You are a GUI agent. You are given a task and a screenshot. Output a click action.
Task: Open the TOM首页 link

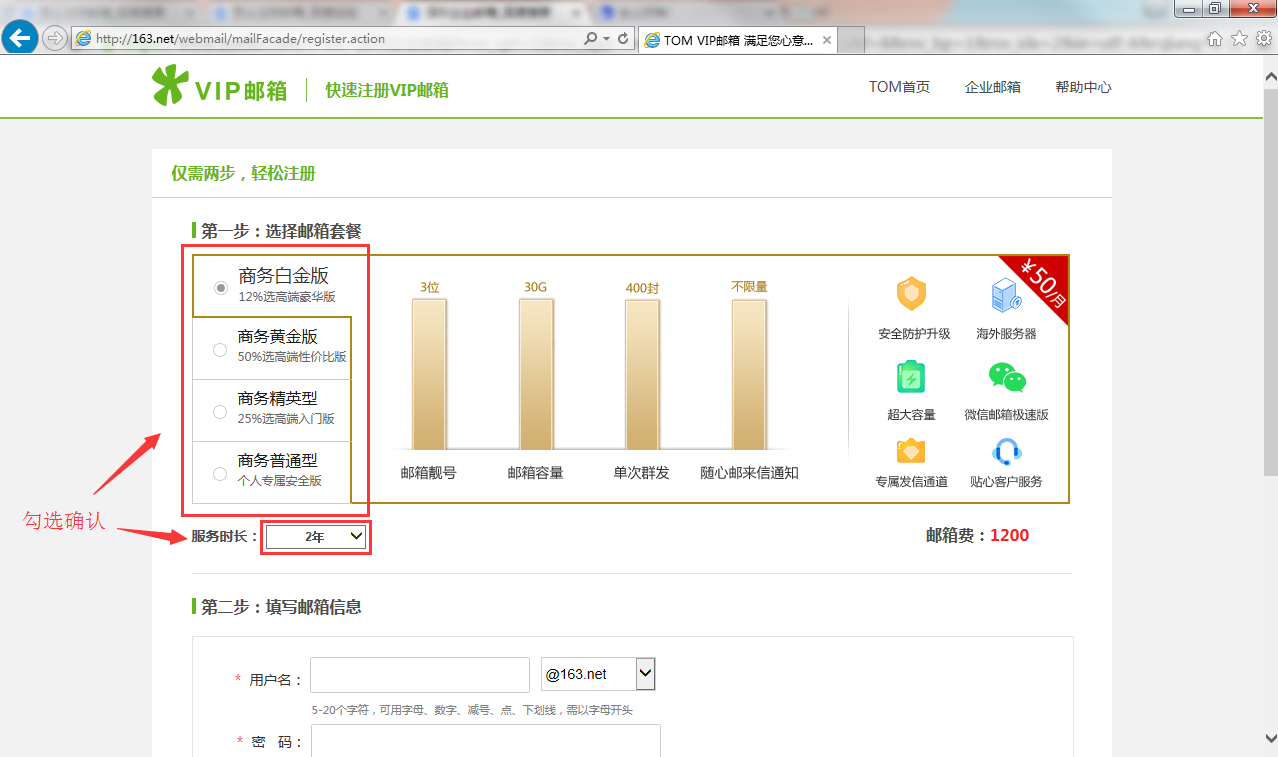pos(898,87)
